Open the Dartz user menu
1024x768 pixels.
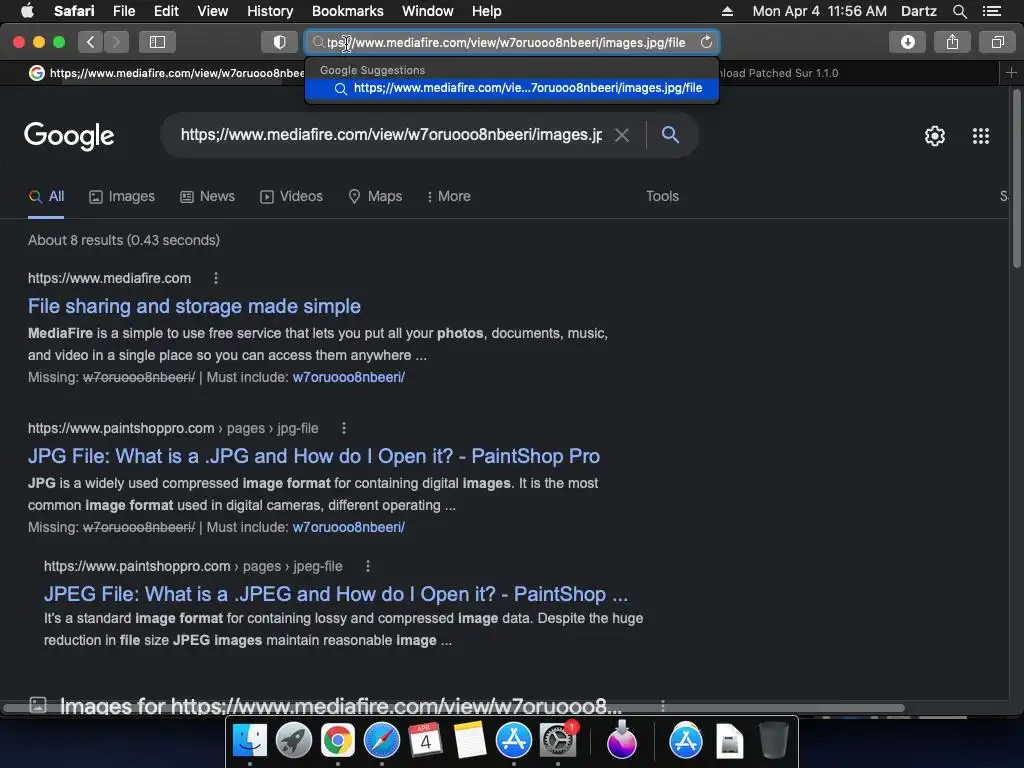click(918, 11)
